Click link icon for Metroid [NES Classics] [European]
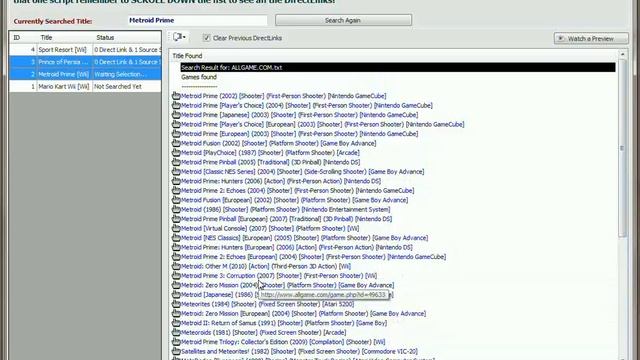 176,238
